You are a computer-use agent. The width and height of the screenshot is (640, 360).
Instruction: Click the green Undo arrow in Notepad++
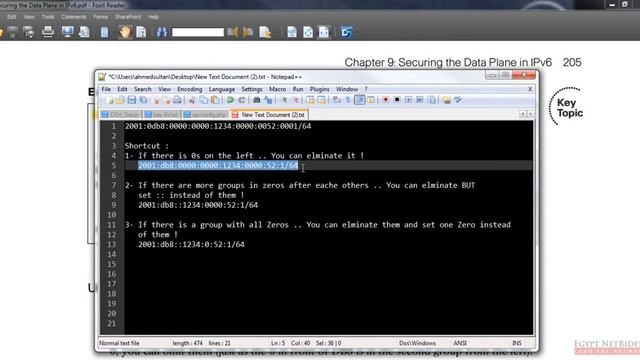click(x=230, y=100)
